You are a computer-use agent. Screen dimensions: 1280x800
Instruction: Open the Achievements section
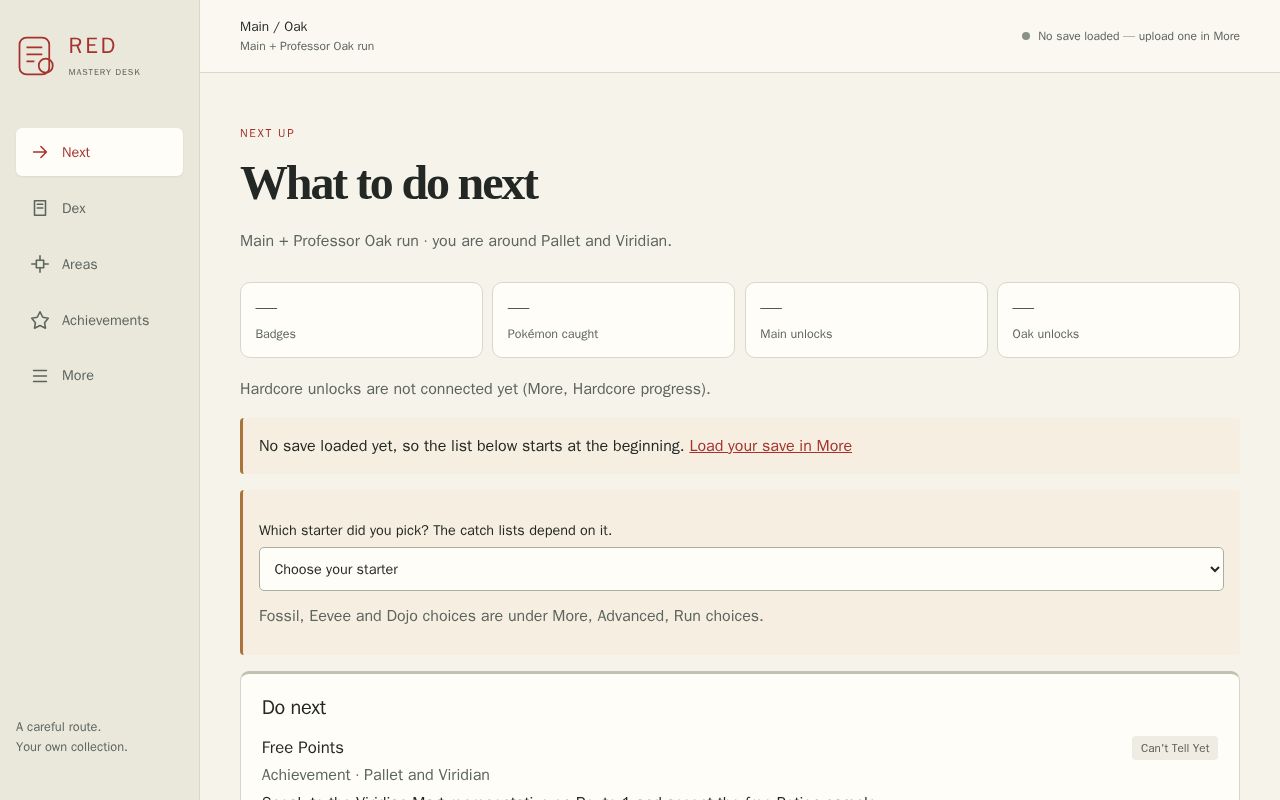coord(99,320)
